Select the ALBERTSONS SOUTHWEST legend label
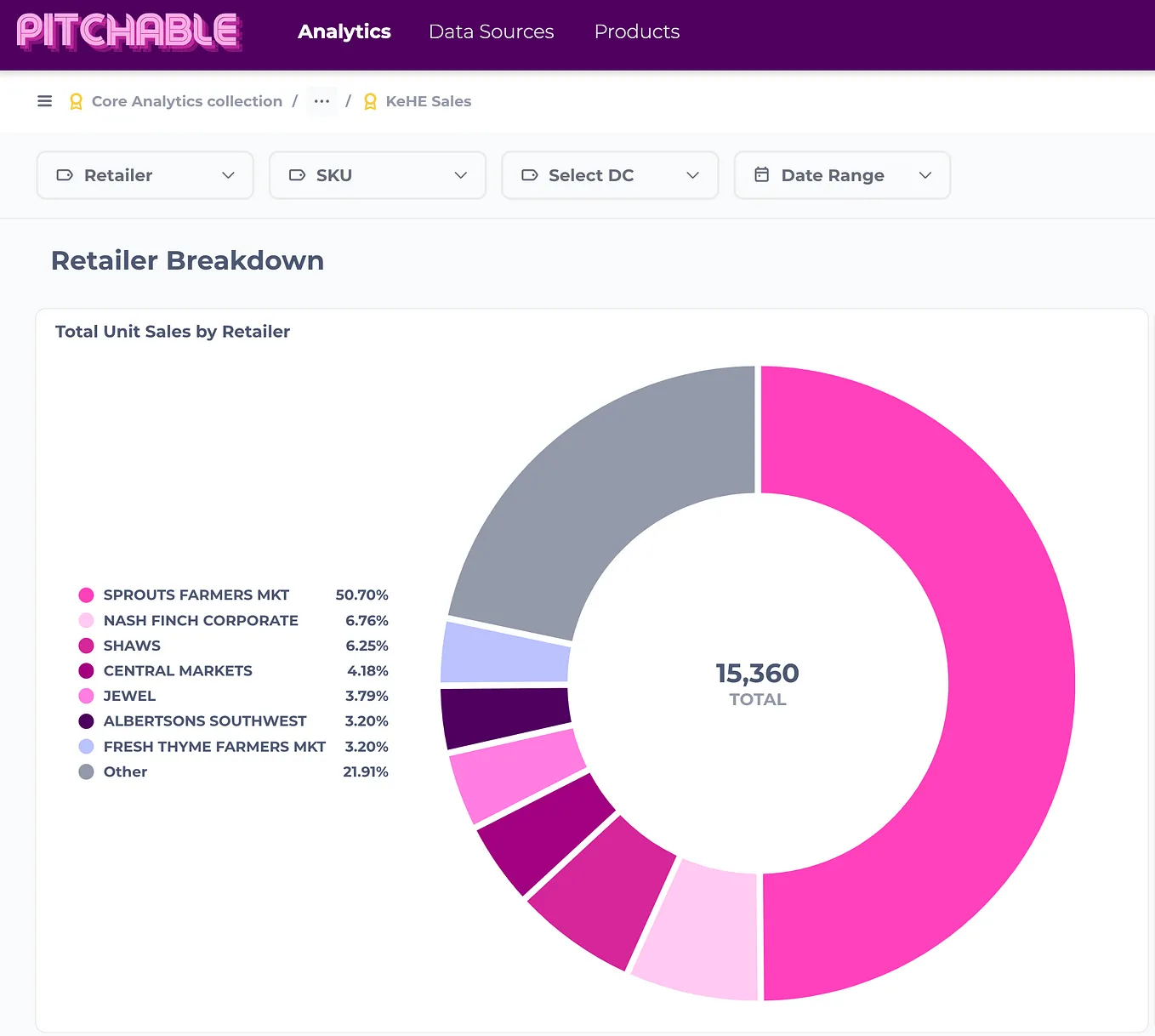Image resolution: width=1155 pixels, height=1036 pixels. point(205,721)
